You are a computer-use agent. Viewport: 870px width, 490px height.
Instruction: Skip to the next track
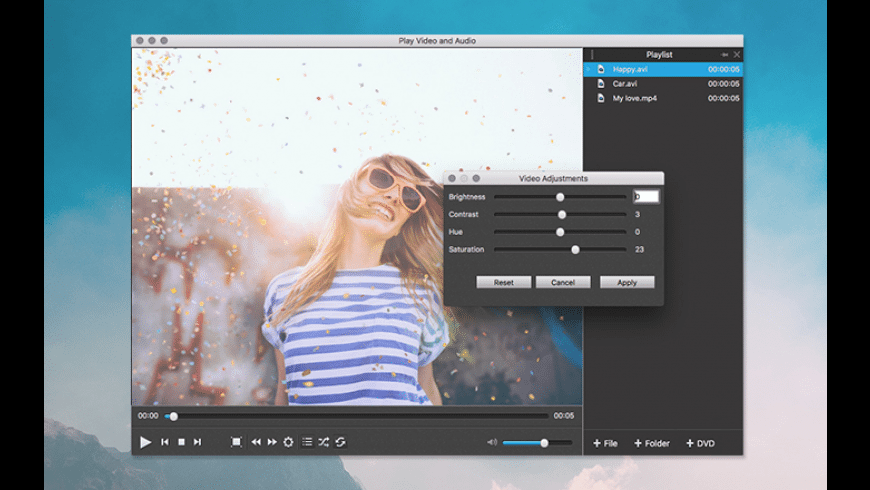click(x=197, y=442)
